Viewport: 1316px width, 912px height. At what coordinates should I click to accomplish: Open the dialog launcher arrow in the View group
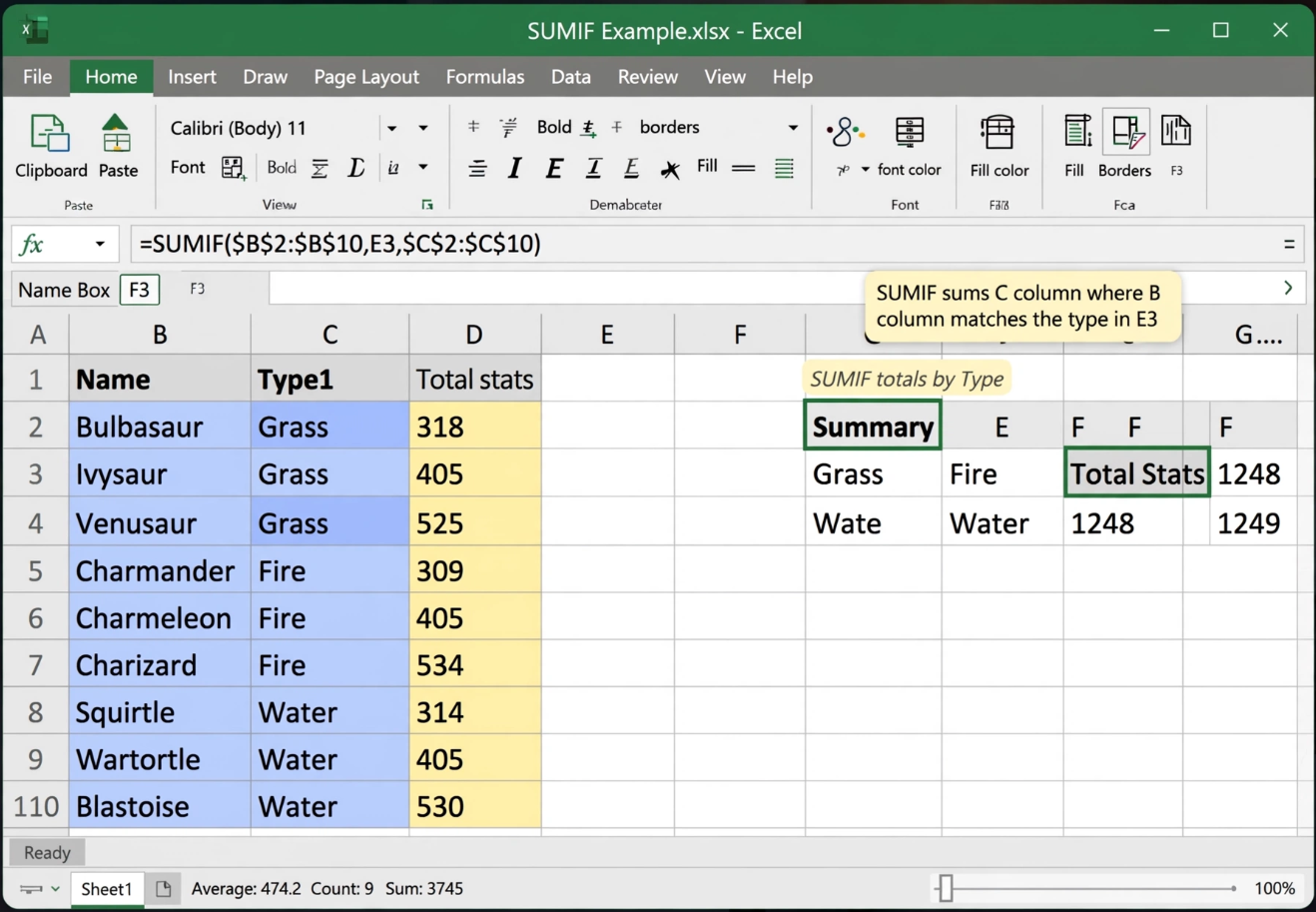click(x=427, y=205)
